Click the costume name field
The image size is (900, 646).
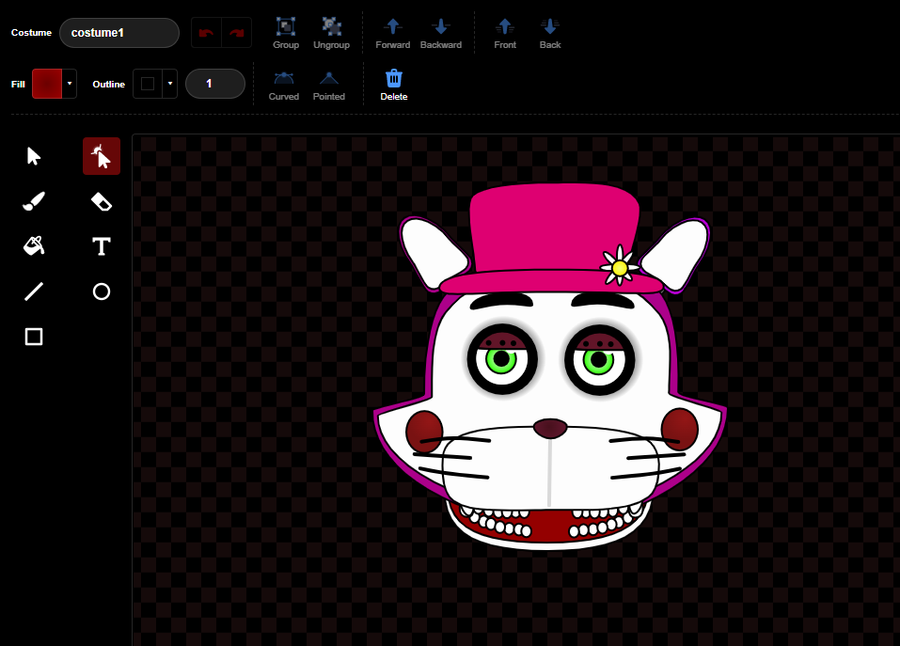119,33
